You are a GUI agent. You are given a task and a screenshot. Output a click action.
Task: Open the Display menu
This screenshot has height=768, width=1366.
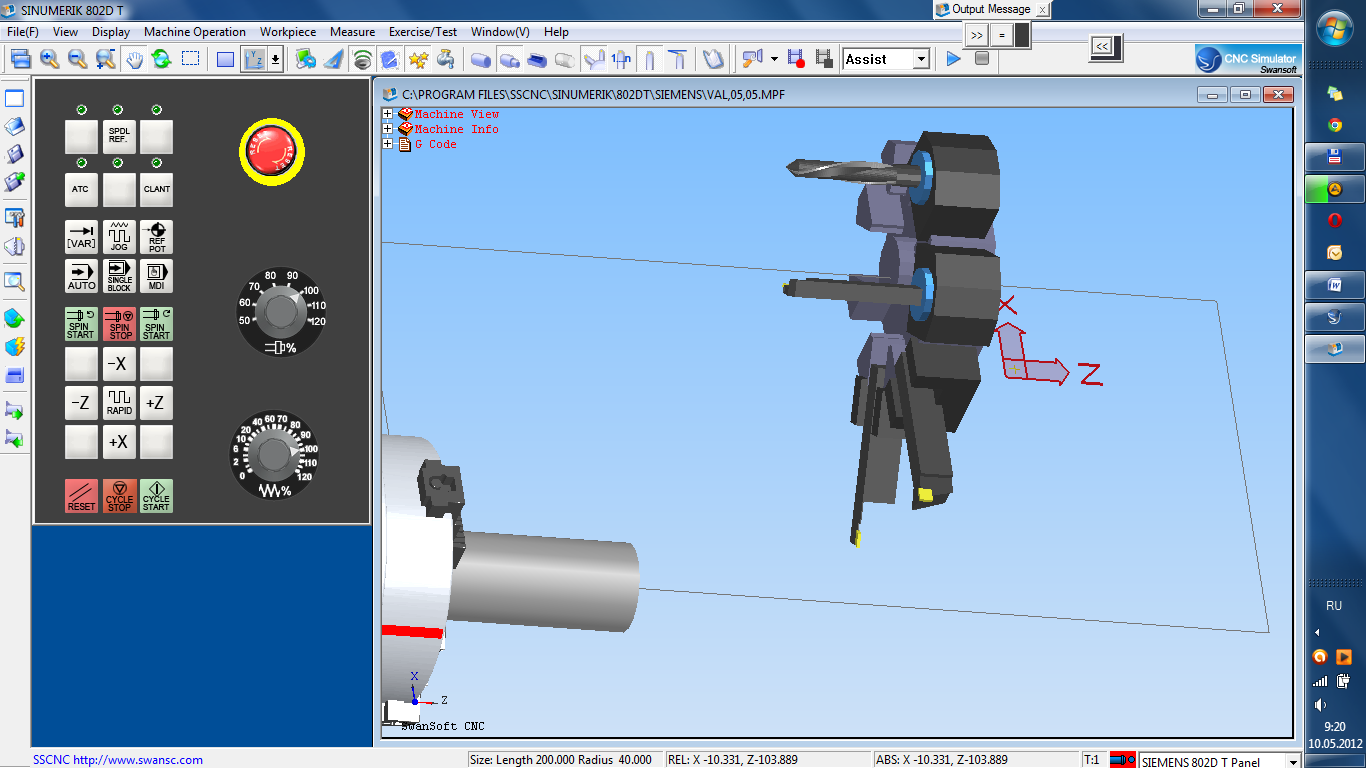111,32
